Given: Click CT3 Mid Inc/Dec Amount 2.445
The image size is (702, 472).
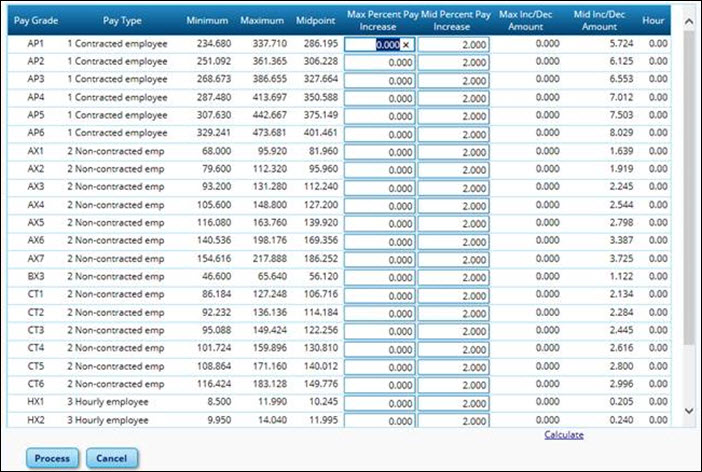Looking at the screenshot, I should (x=621, y=330).
